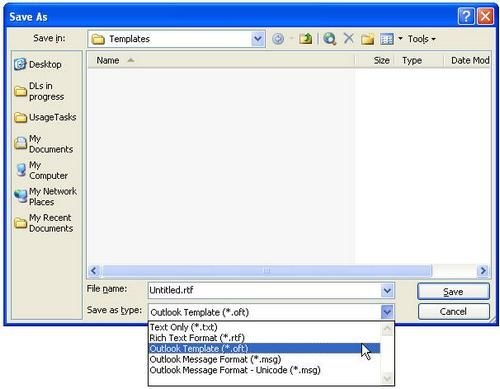Click the Save button
Viewport: 500px width, 389px height.
click(x=453, y=292)
